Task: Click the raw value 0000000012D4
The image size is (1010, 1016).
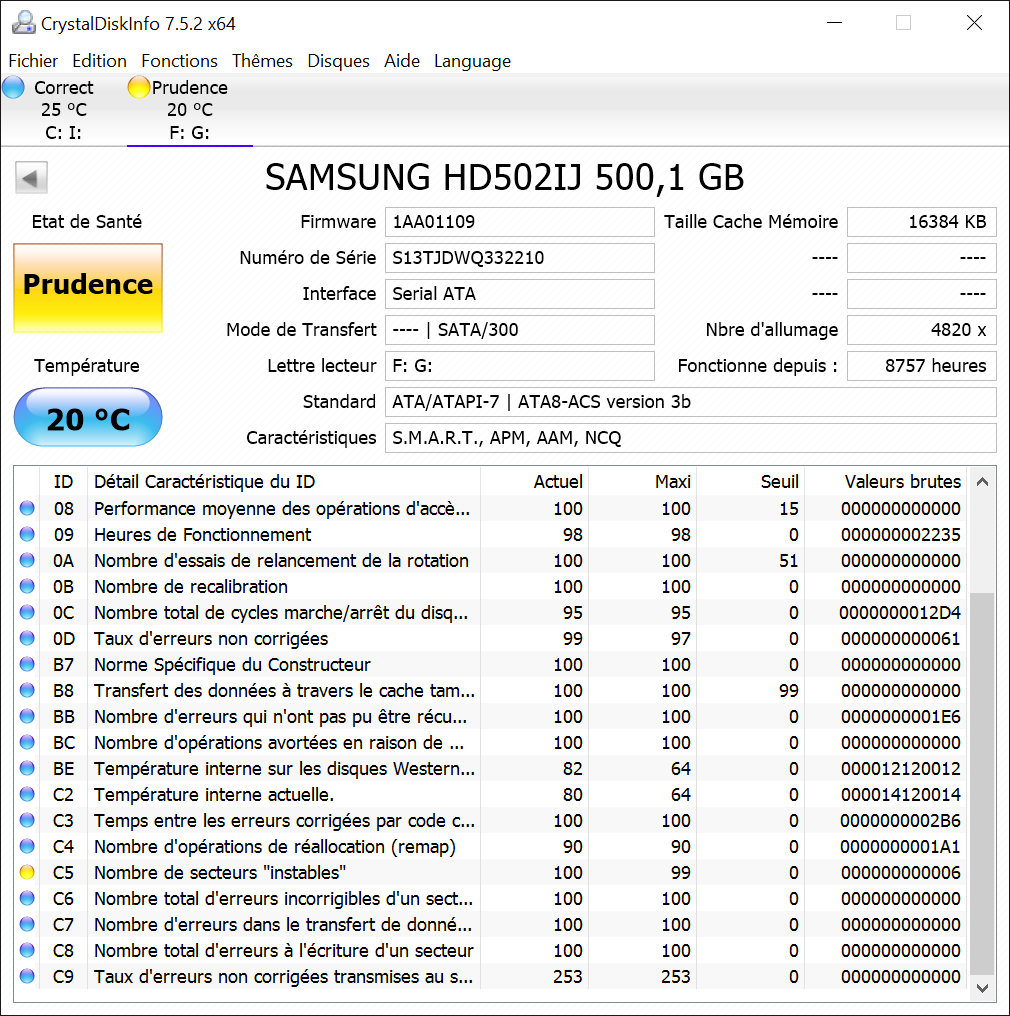Action: pyautogui.click(x=900, y=612)
